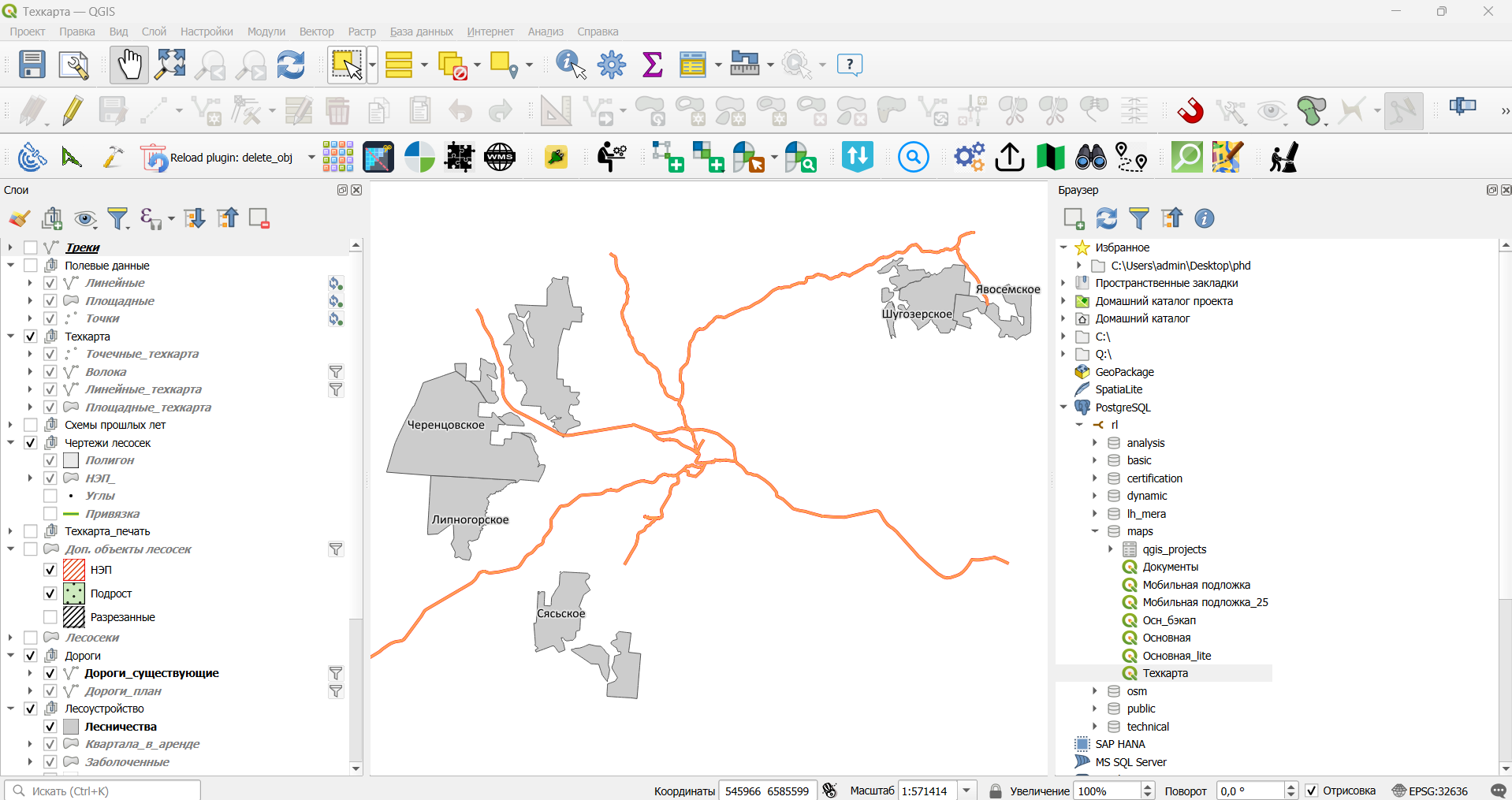Open the Растр menu

pos(362,32)
